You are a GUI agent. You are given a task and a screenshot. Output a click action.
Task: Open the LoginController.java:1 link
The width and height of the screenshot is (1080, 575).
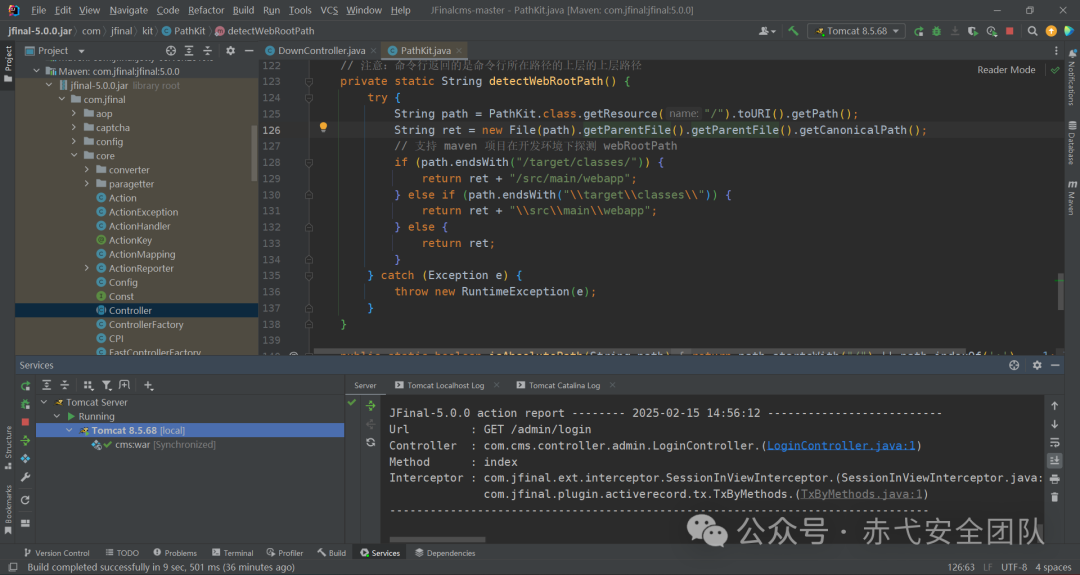click(841, 446)
